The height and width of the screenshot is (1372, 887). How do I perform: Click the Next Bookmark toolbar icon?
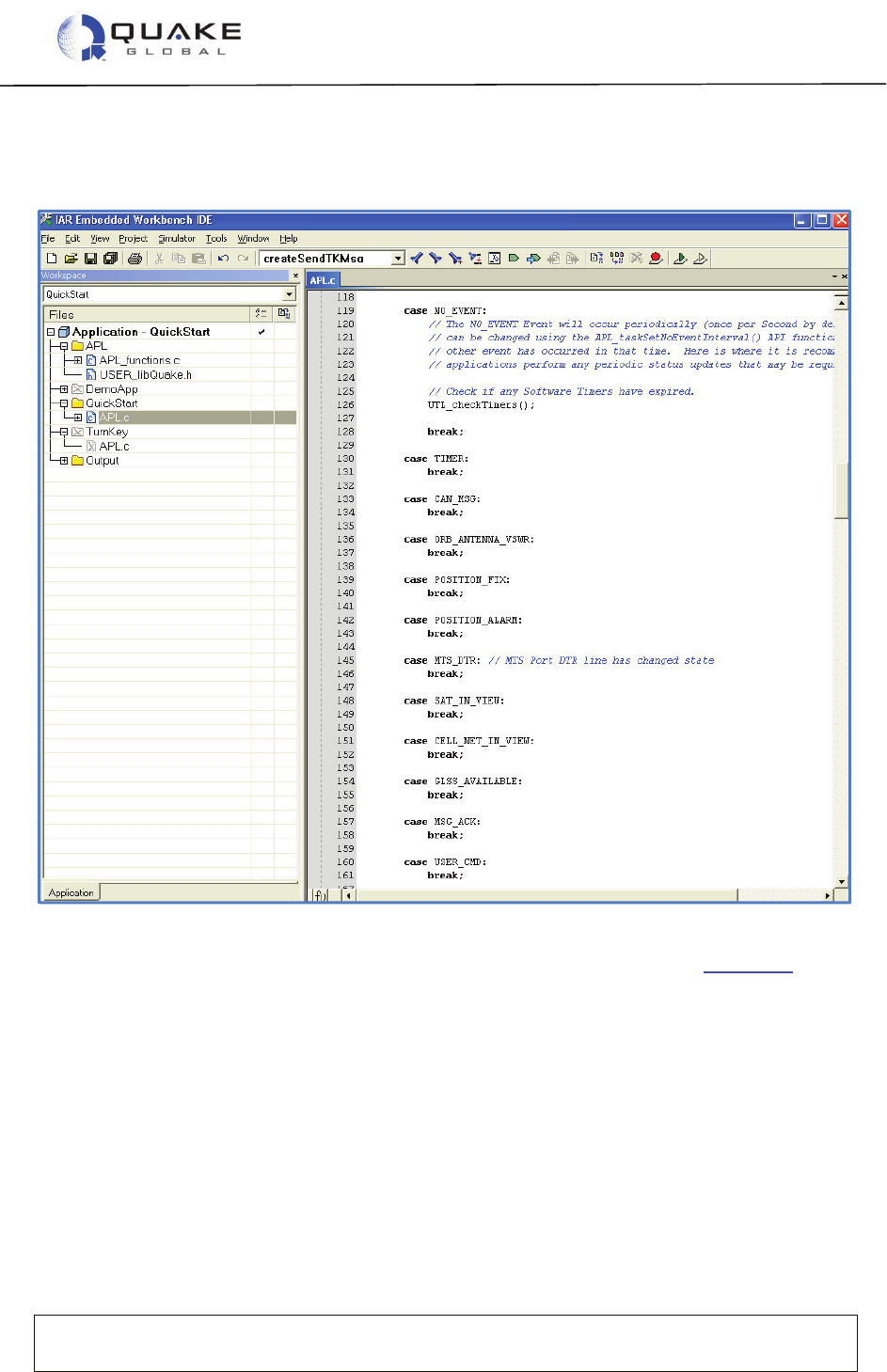533,258
